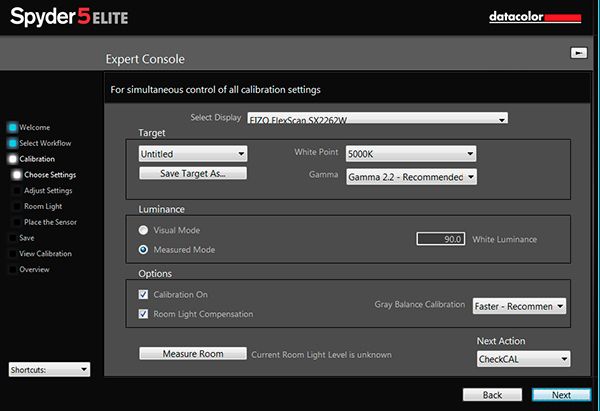600x411 pixels.
Task: Open the Calibration step in sidebar
Action: 37,159
